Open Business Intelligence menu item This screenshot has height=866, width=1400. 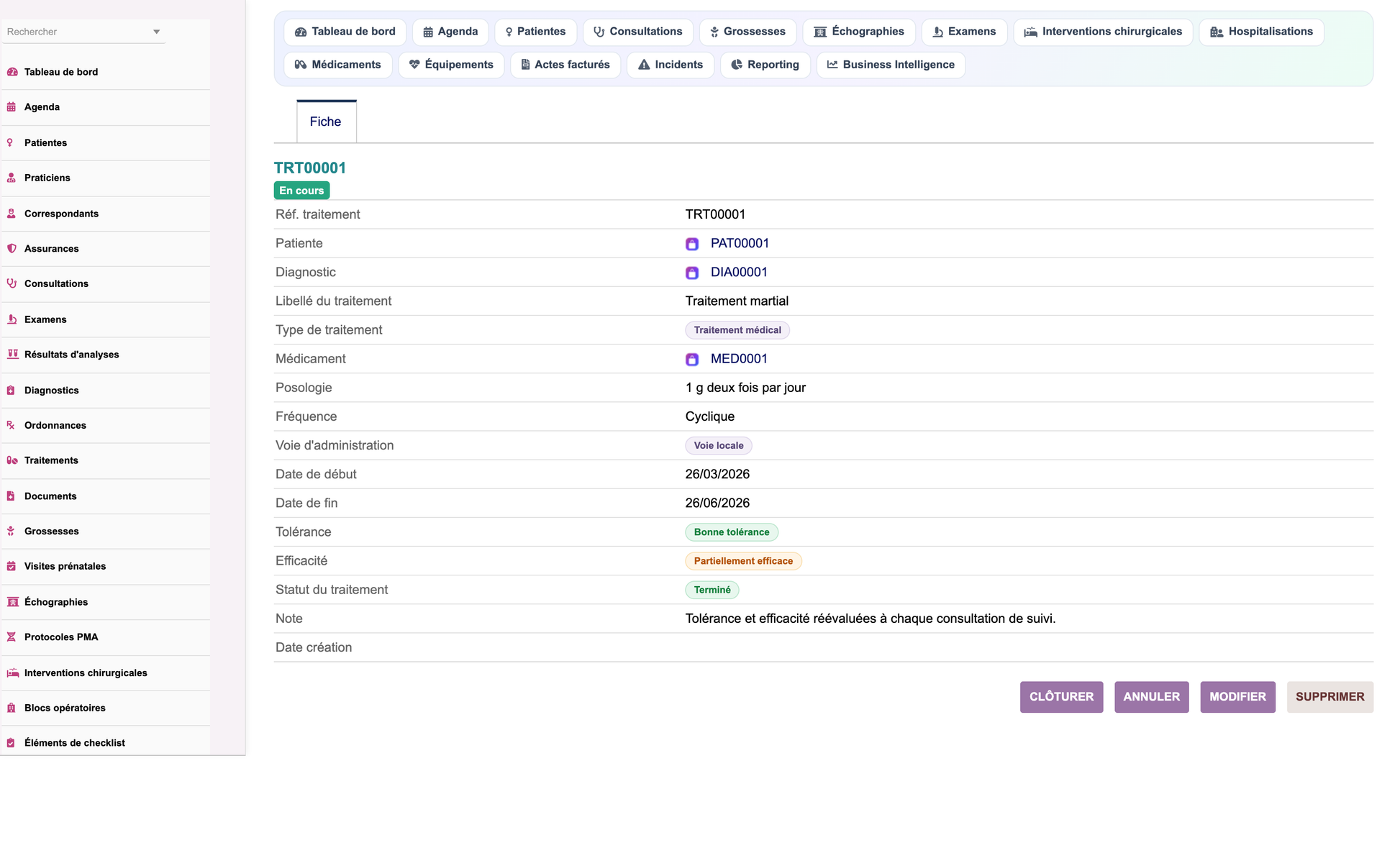(x=891, y=65)
